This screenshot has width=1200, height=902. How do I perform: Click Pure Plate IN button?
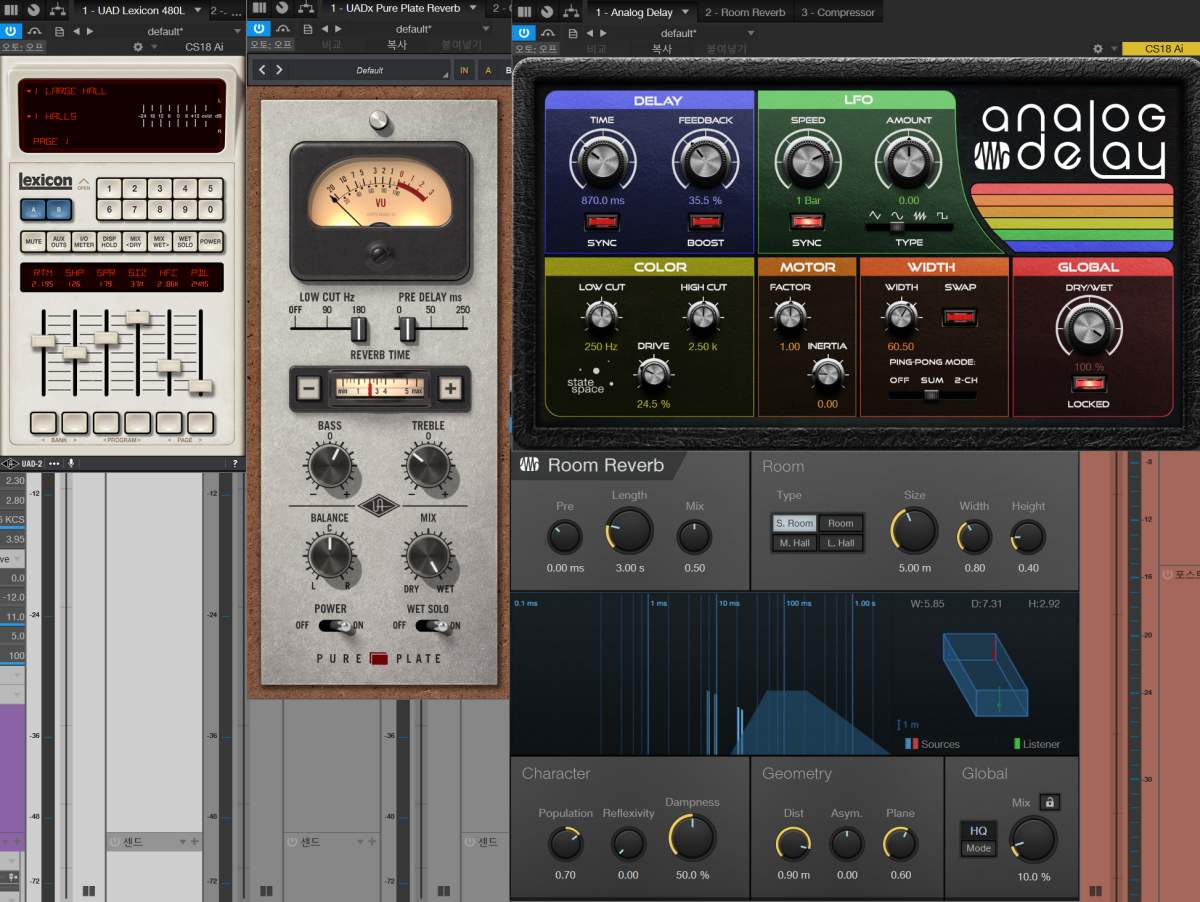click(x=464, y=70)
